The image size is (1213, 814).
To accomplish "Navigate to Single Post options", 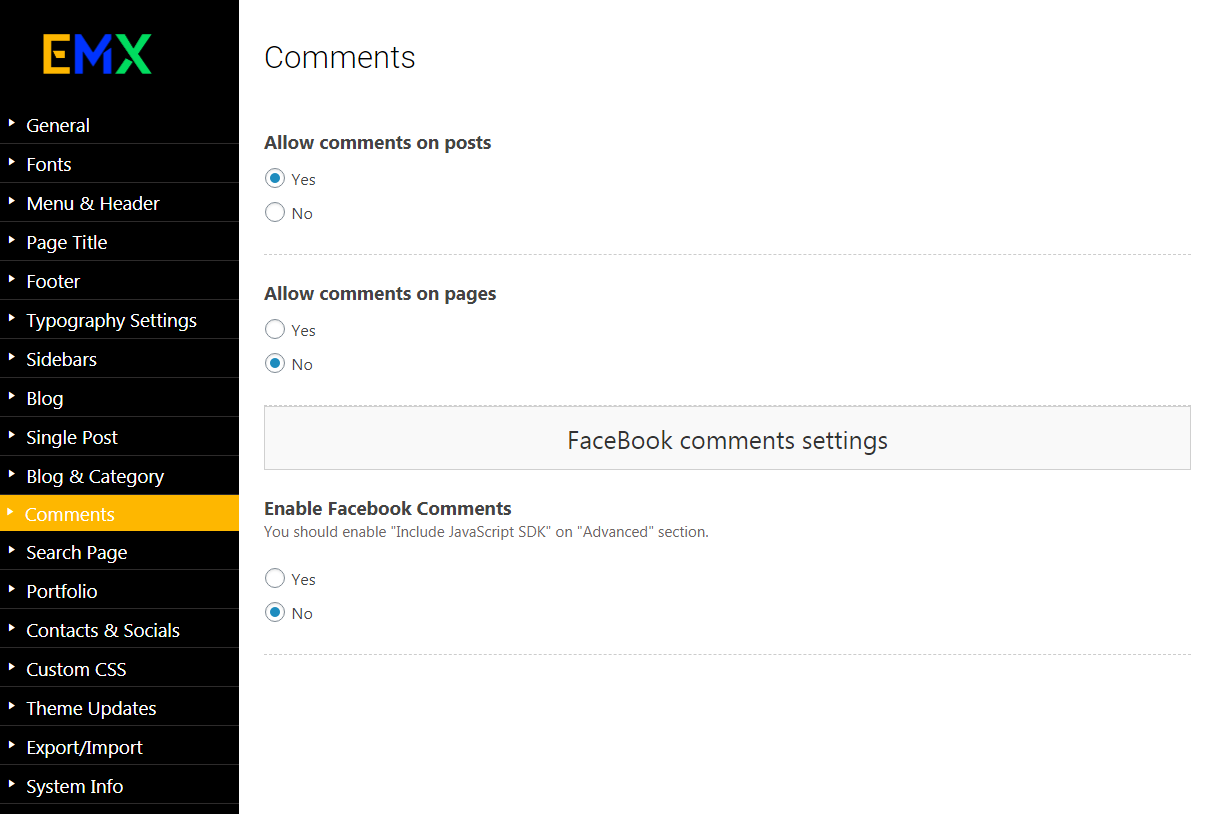I will (x=72, y=437).
